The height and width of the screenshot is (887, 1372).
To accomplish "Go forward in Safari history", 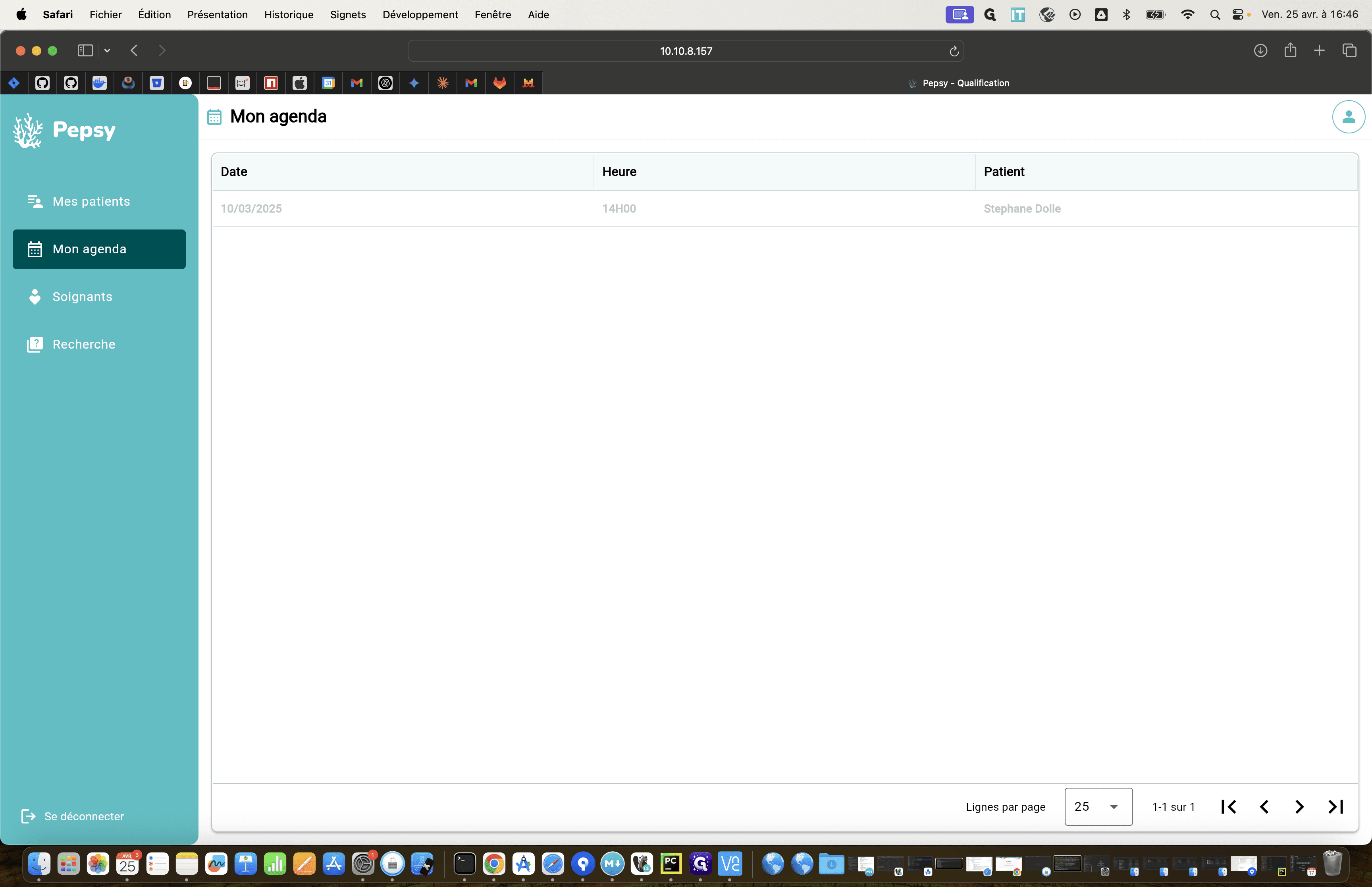I will [162, 51].
